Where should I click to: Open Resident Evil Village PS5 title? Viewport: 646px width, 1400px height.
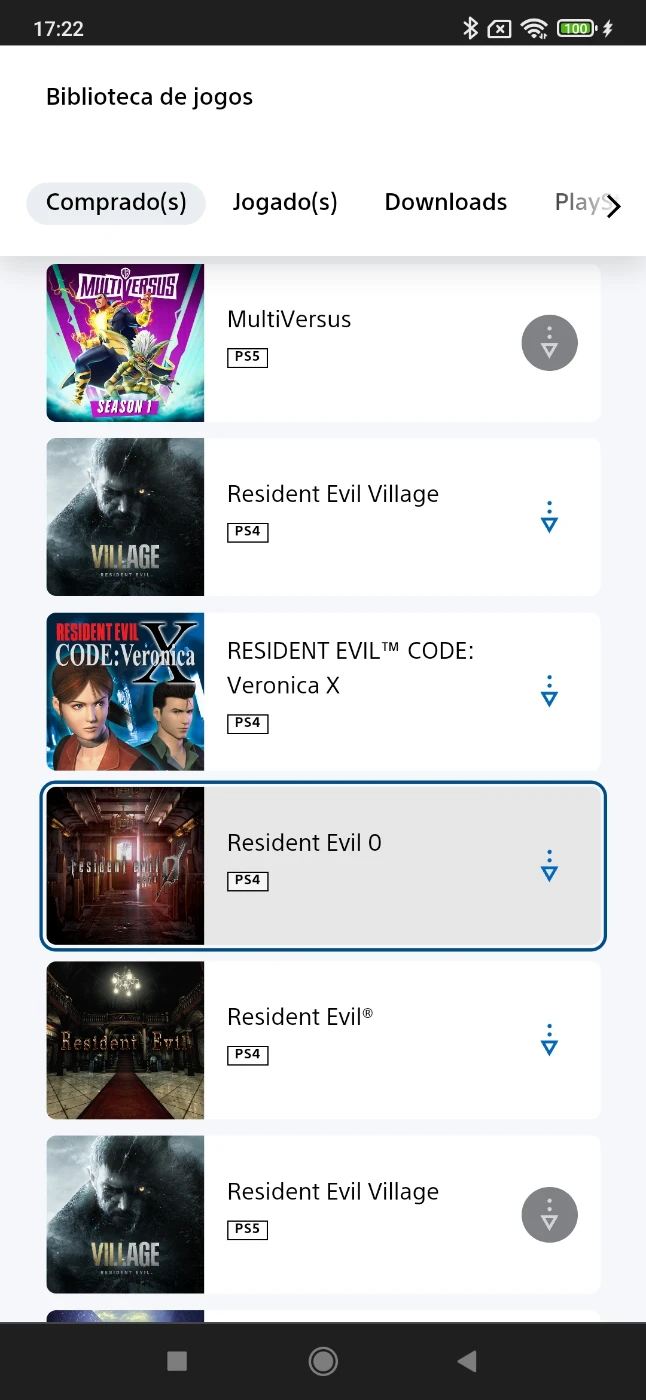click(x=333, y=1192)
